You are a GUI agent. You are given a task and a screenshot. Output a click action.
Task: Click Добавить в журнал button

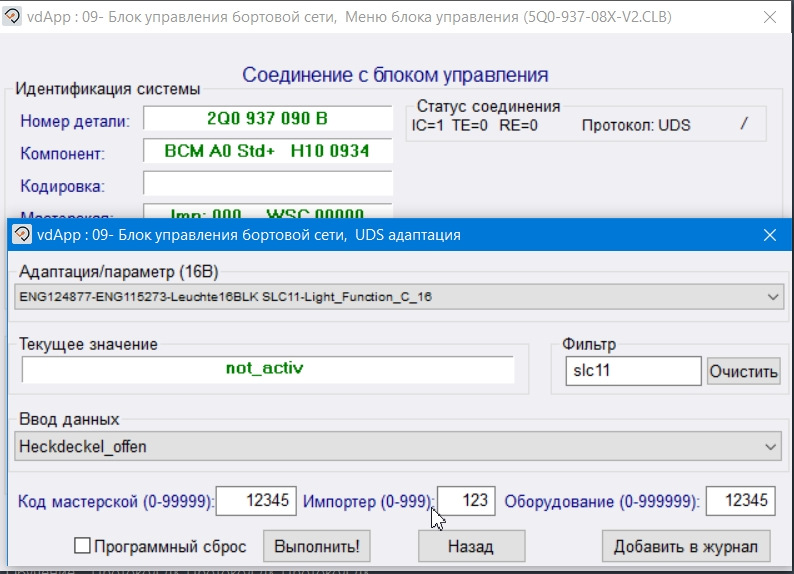pyautogui.click(x=686, y=546)
